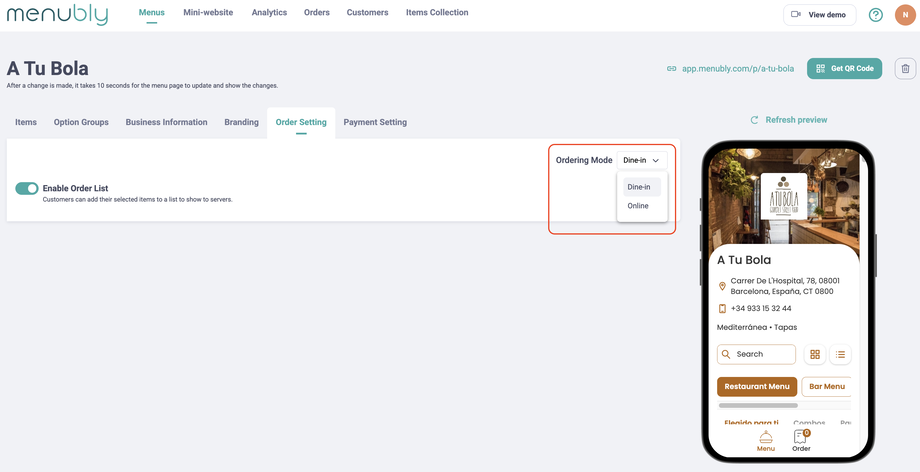The image size is (920, 472).
Task: Click the menubly logo
Action: 60,14
